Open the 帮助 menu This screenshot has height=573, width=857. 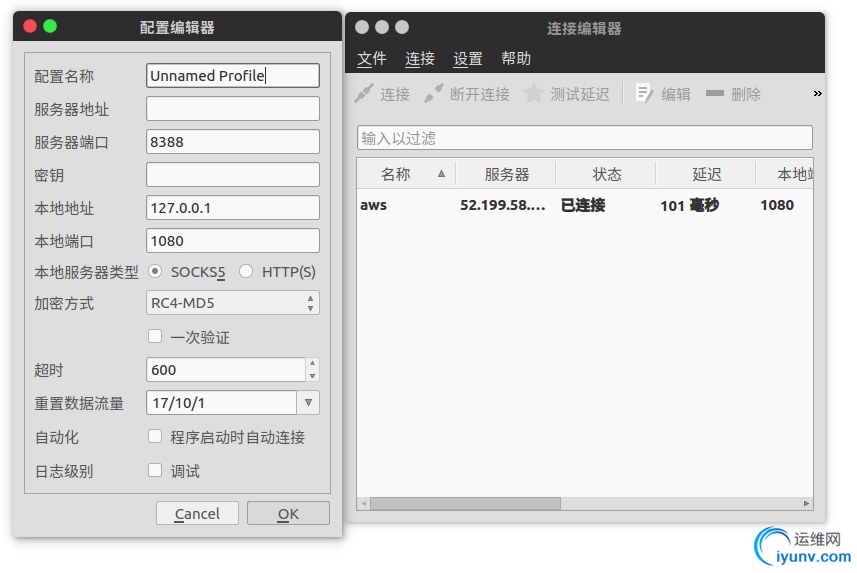516,58
